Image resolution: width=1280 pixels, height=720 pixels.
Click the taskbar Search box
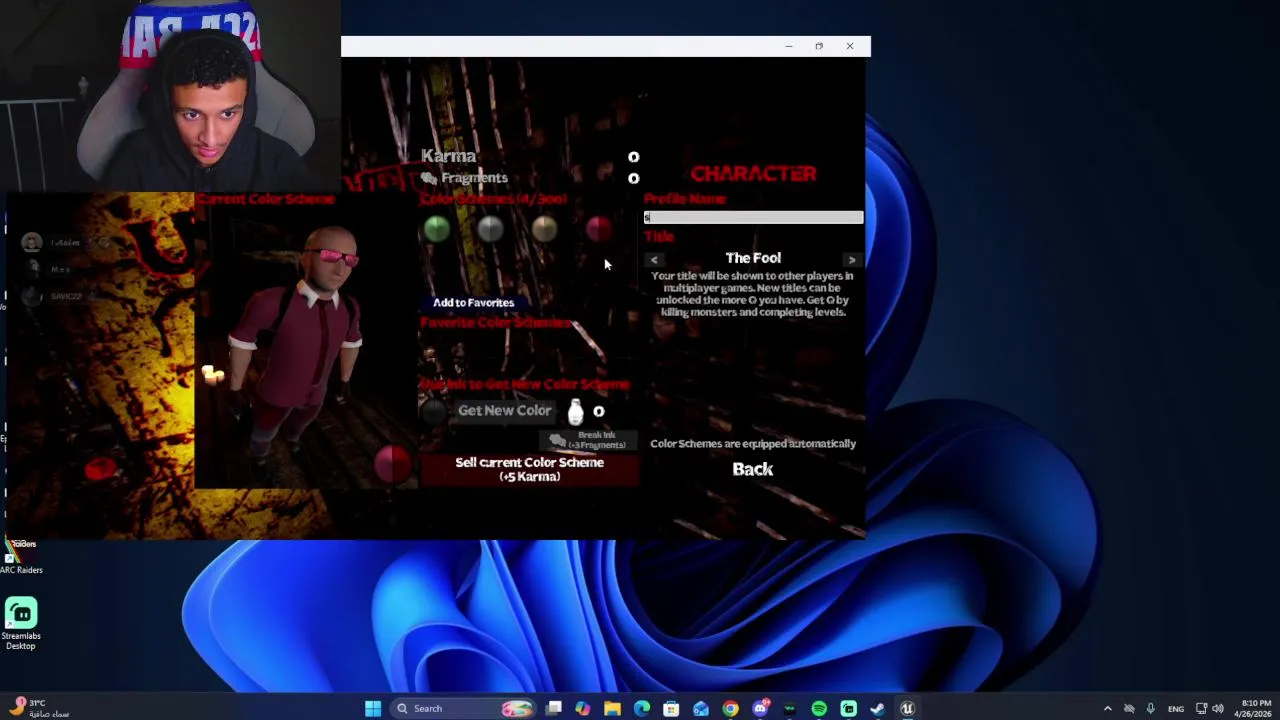tap(463, 708)
